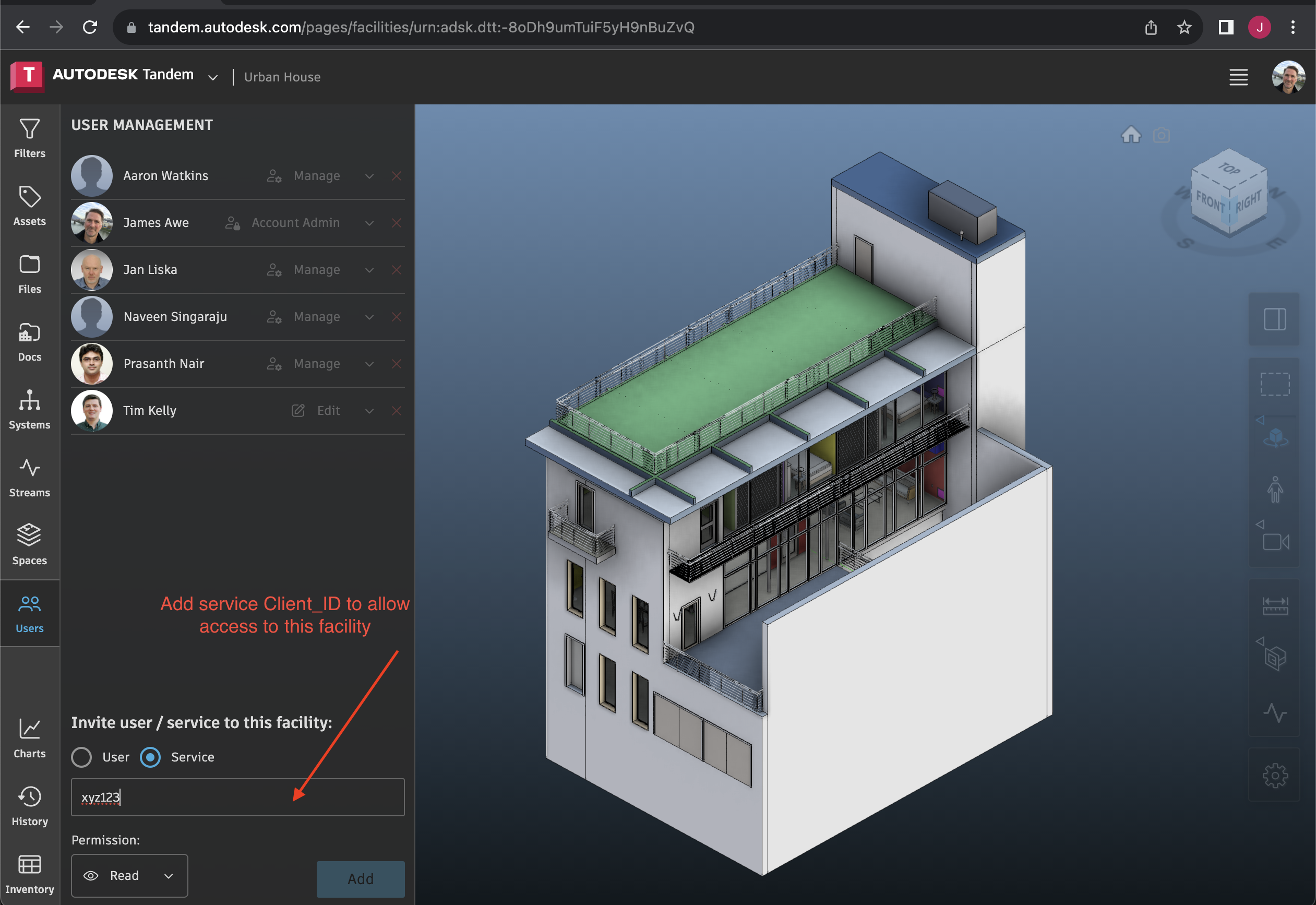Switch to the Inventory tab
This screenshot has width=1316, height=905.
click(29, 873)
